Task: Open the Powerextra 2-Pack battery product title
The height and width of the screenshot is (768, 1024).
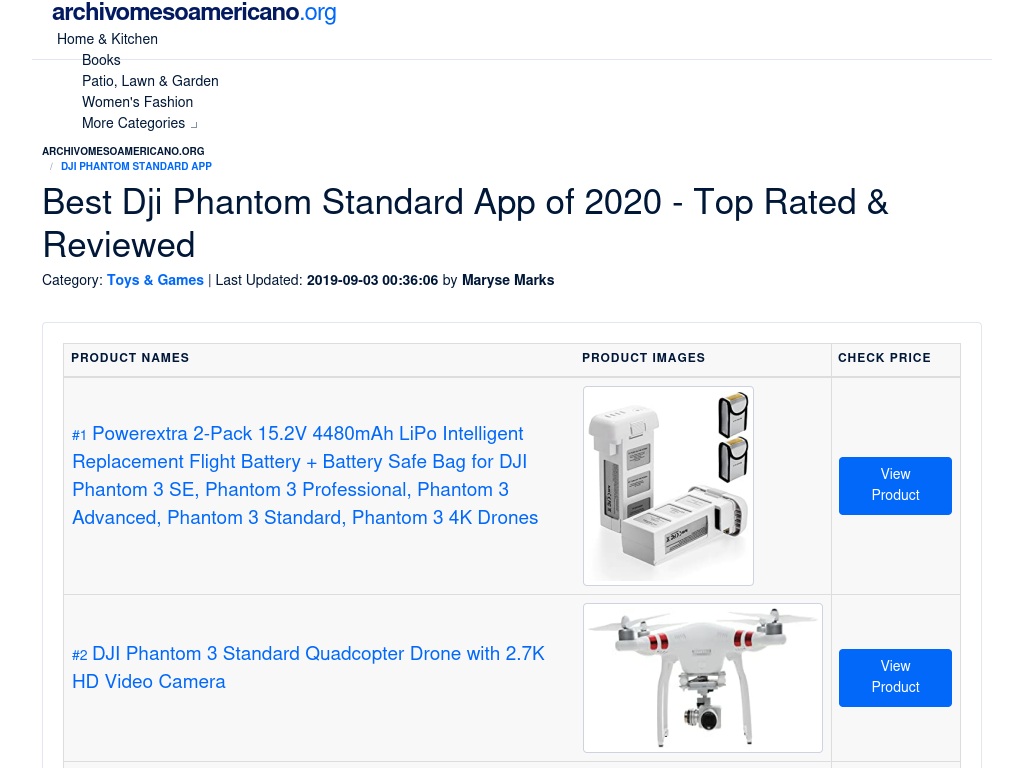Action: 305,475
